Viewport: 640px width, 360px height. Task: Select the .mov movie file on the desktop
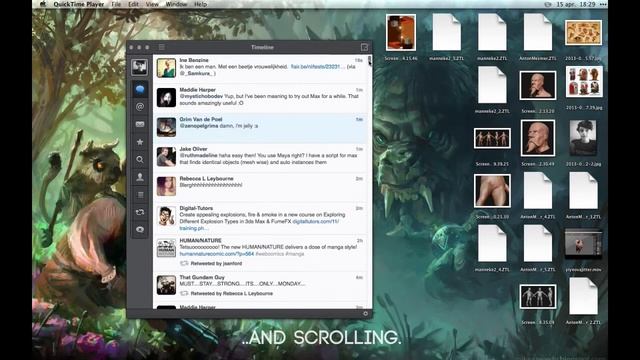click(x=583, y=243)
